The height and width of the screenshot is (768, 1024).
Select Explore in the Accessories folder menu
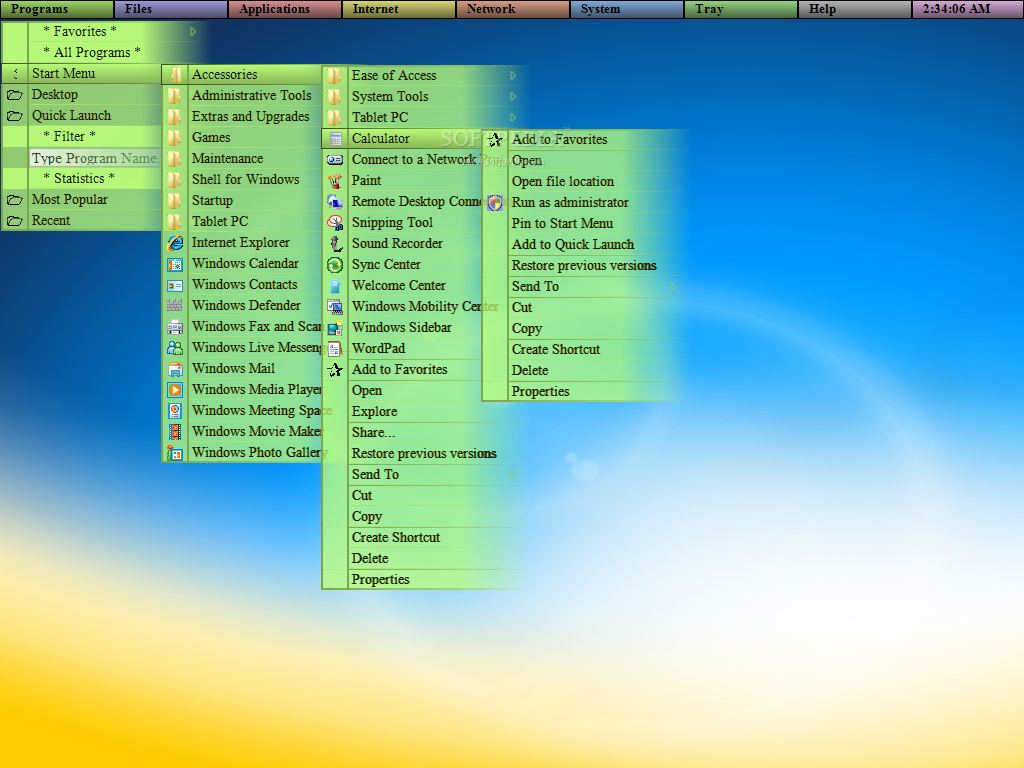click(422, 411)
